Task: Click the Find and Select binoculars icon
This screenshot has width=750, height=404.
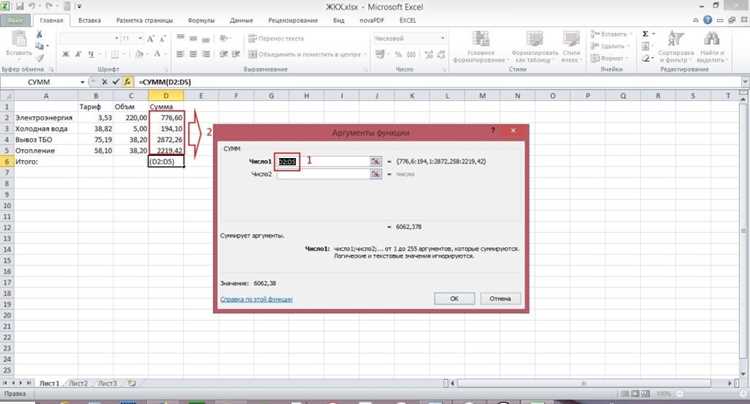Action: pos(711,39)
